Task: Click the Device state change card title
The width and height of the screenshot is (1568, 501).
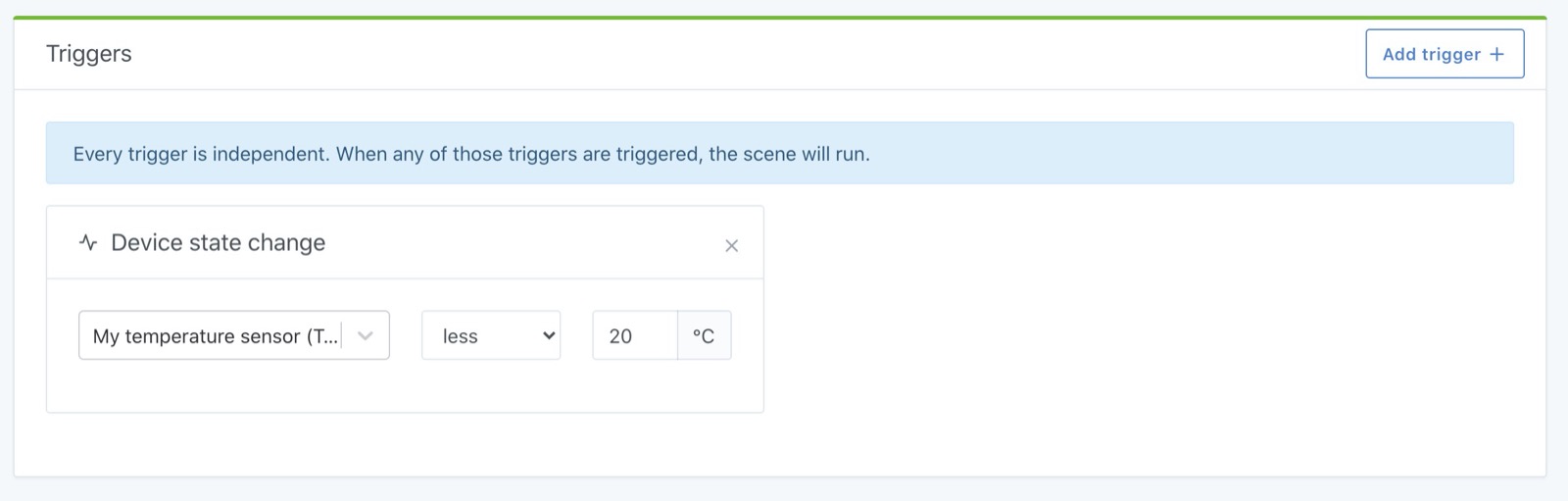Action: click(218, 242)
